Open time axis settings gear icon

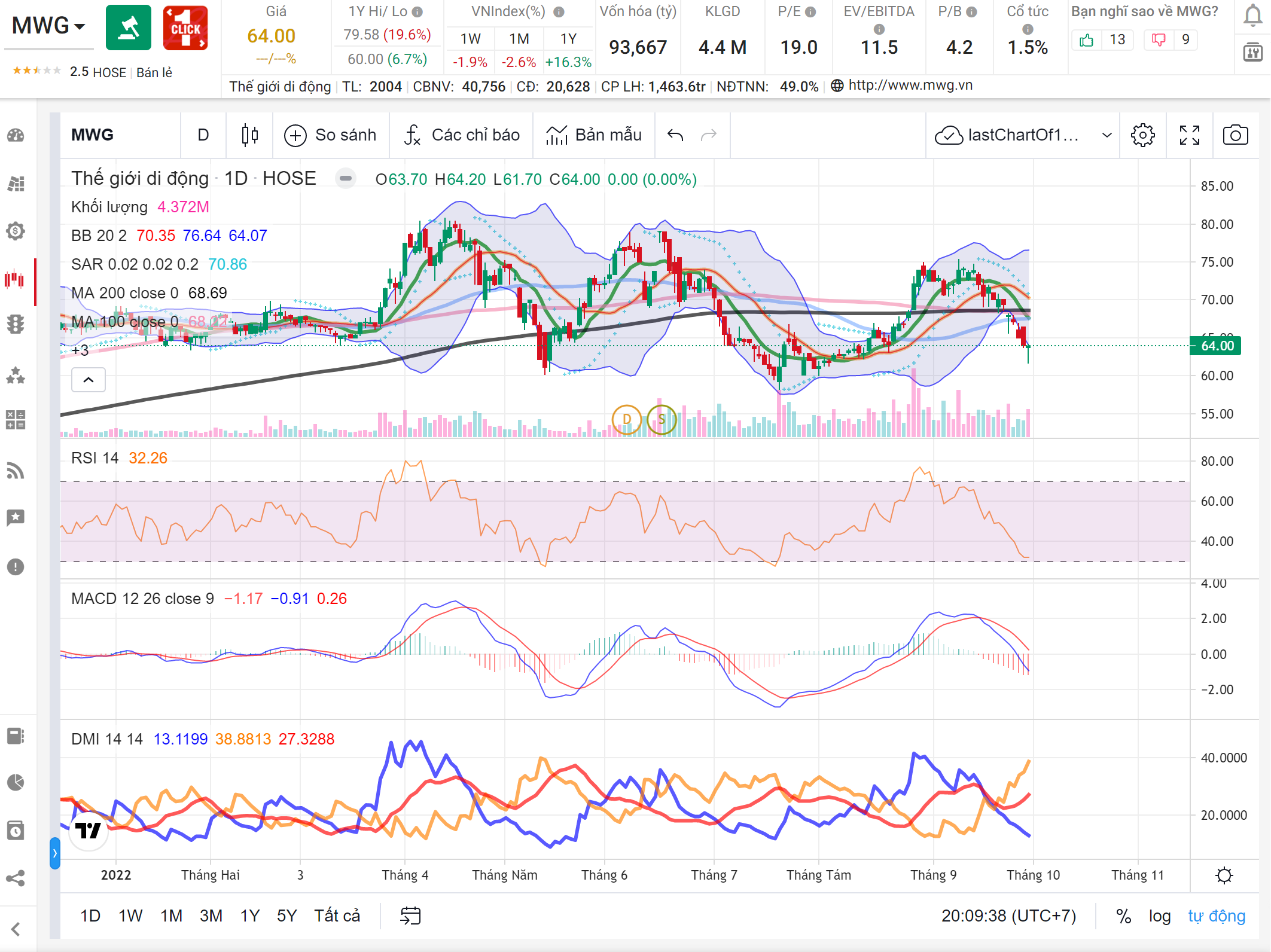tap(1224, 875)
